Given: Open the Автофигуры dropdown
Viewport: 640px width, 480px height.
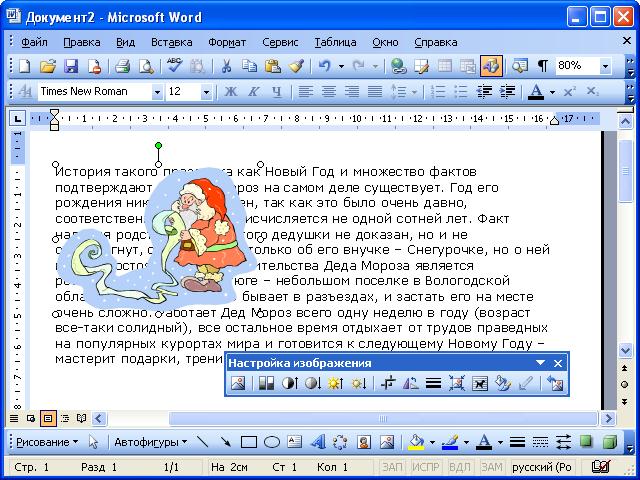Looking at the screenshot, I should (151, 442).
